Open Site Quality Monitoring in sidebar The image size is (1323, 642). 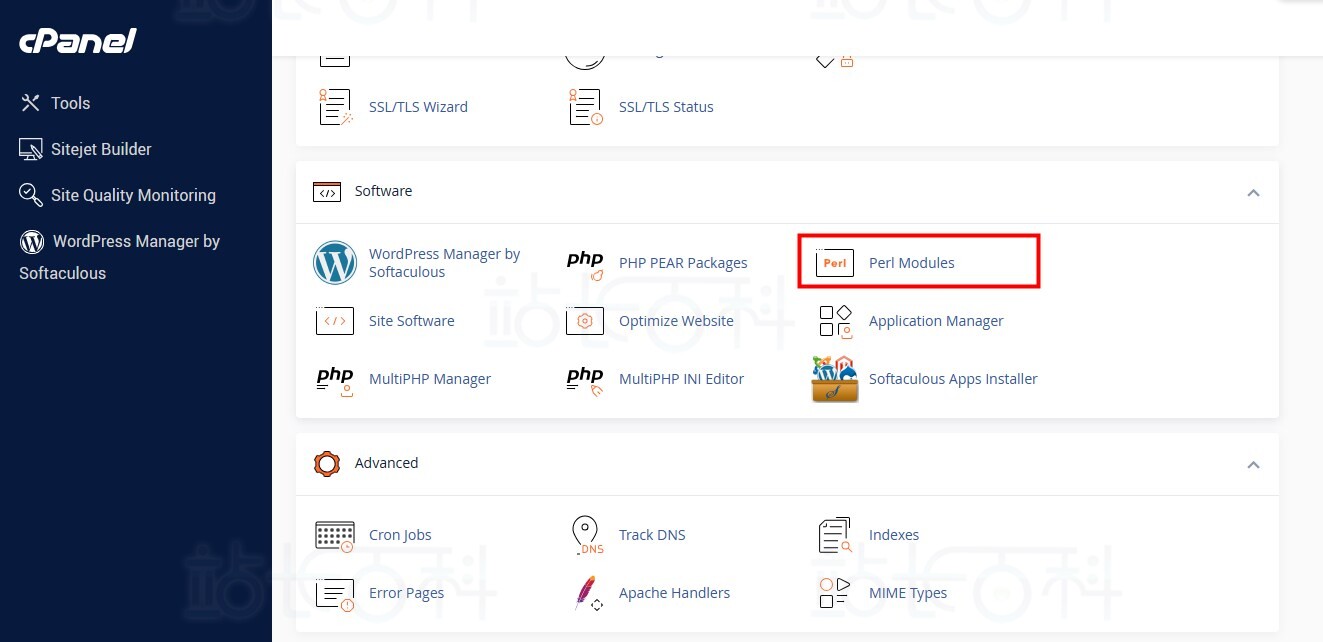click(x=133, y=195)
